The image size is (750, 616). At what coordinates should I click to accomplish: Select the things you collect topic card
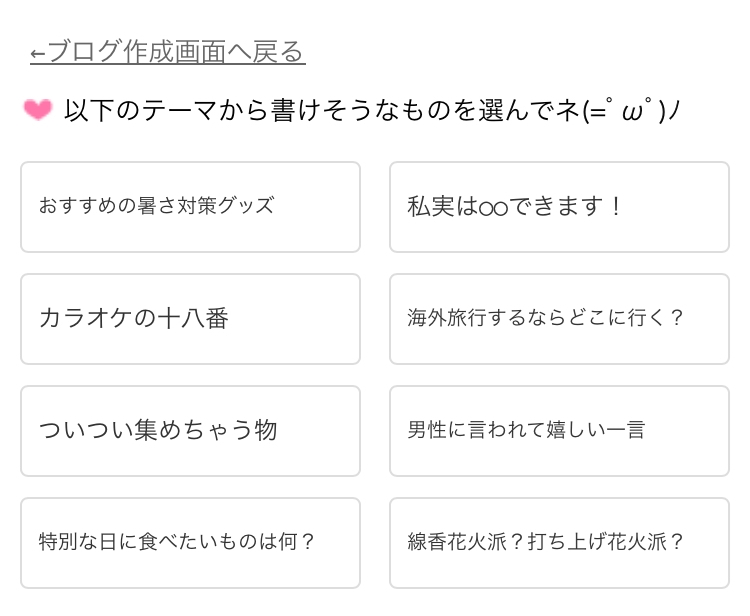pos(190,431)
